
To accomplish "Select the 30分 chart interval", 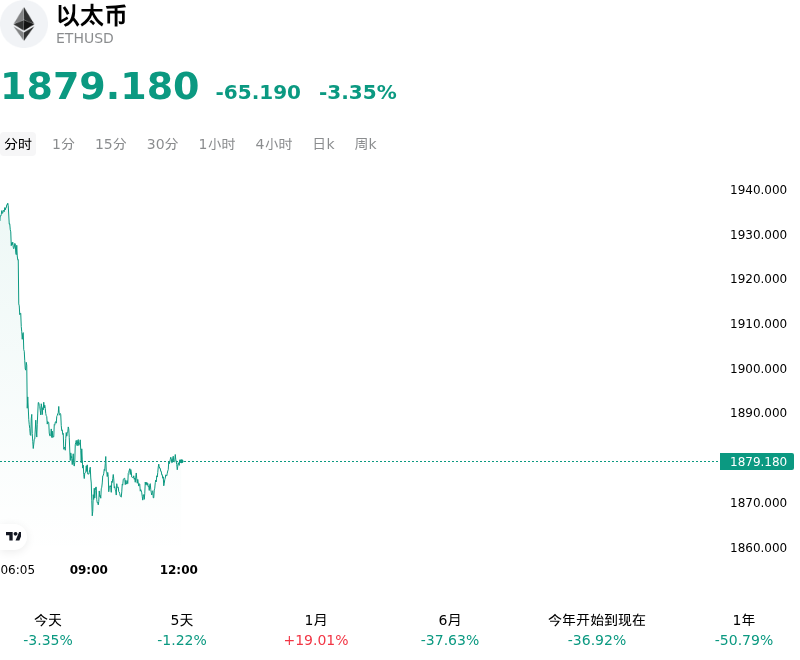I will coord(162,144).
